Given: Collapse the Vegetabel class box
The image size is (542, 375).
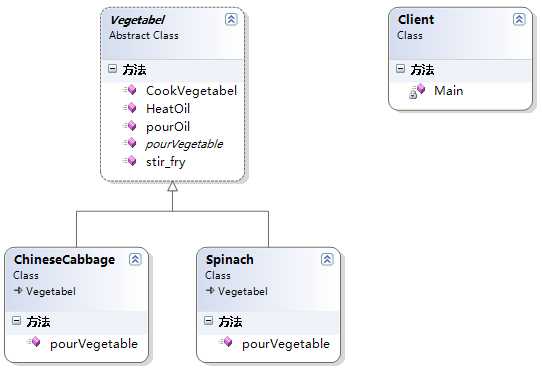Looking at the screenshot, I should pos(231,19).
